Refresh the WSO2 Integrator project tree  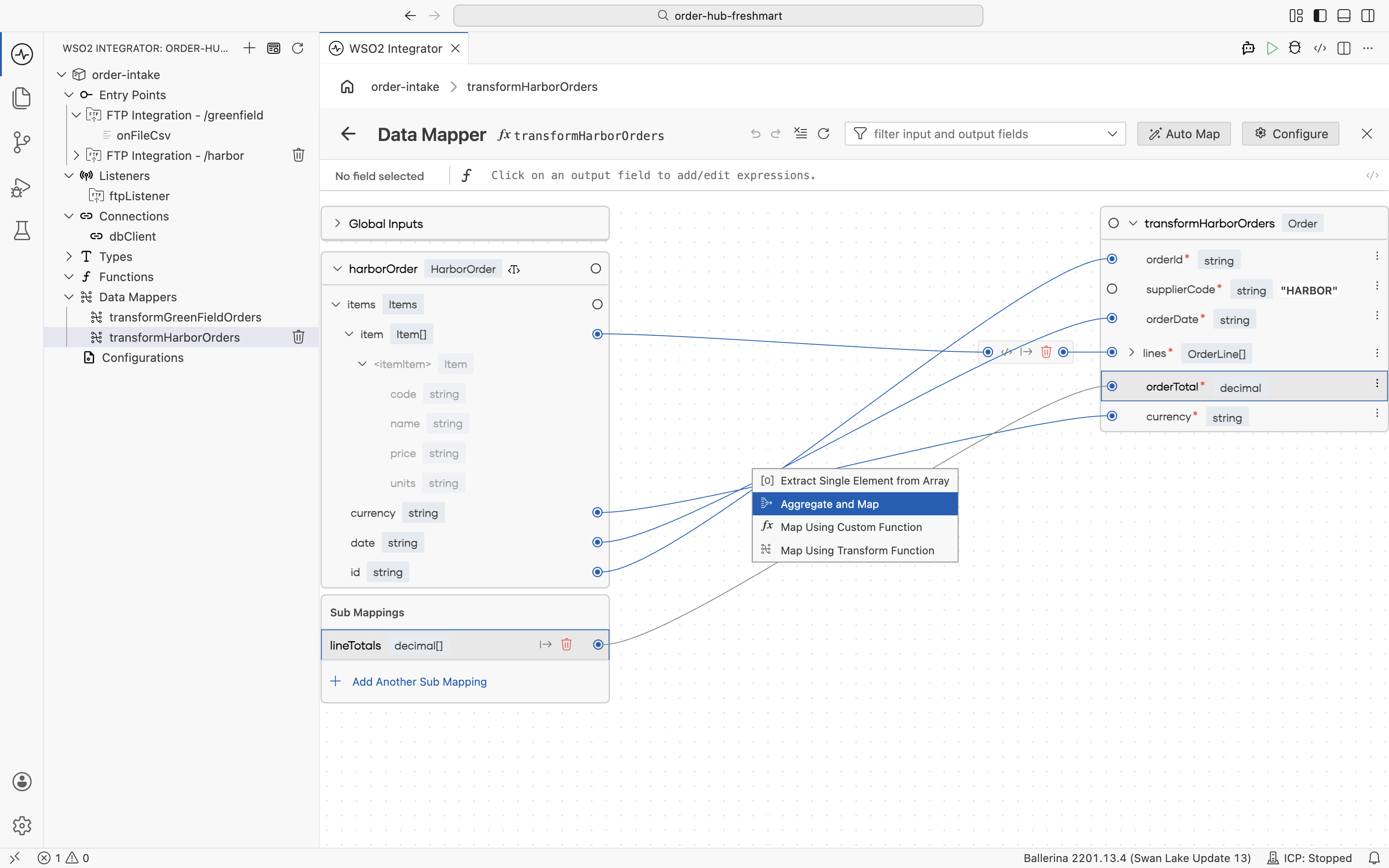coord(297,48)
